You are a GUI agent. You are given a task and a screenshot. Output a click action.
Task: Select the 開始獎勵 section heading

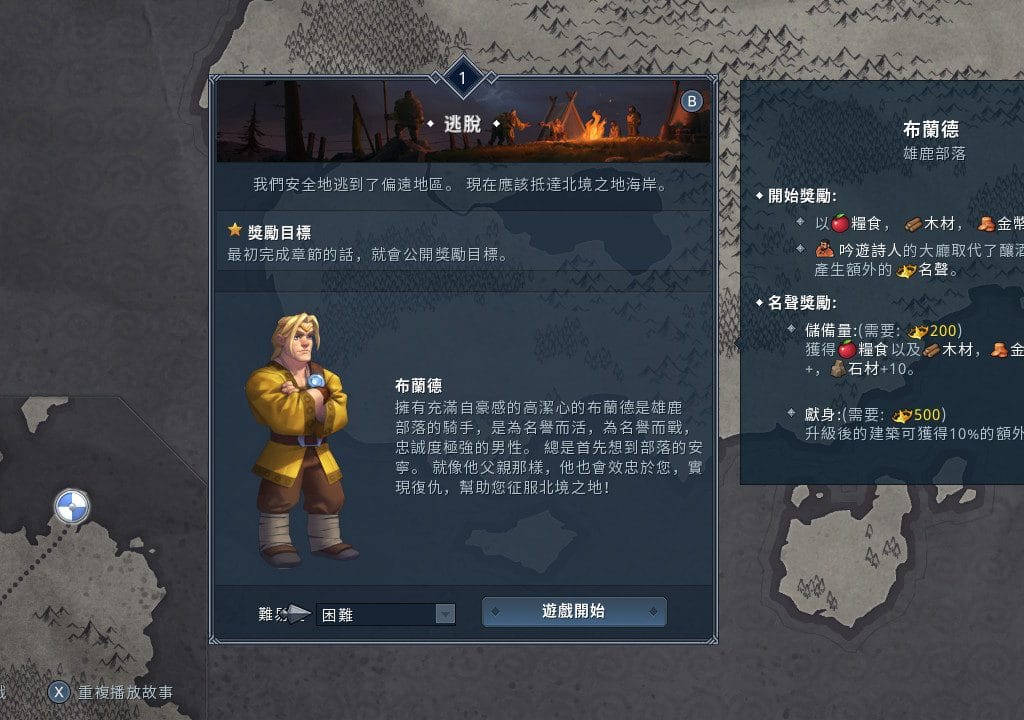(801, 195)
